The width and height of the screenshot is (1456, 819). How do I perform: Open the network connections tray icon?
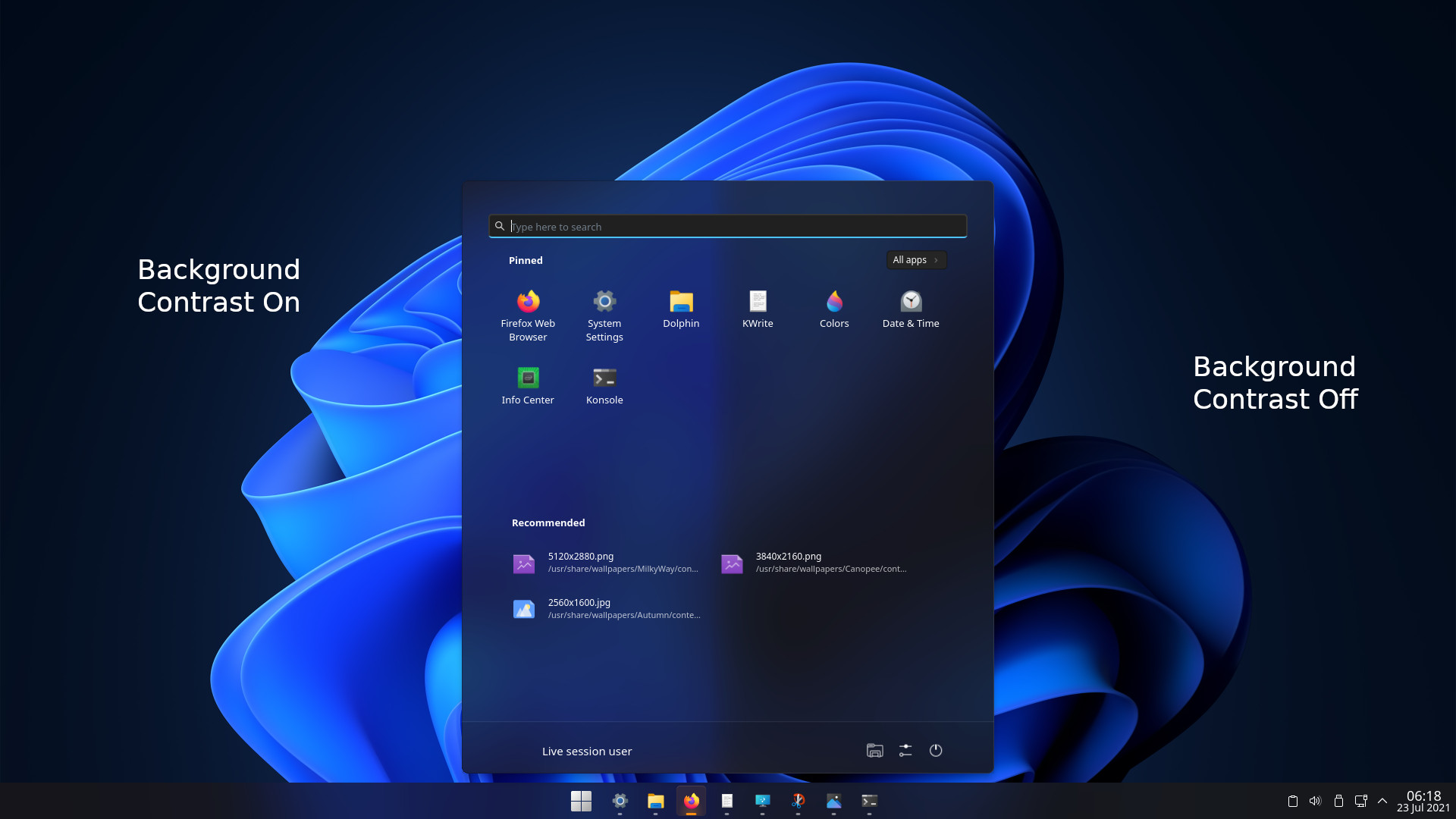(x=1361, y=801)
